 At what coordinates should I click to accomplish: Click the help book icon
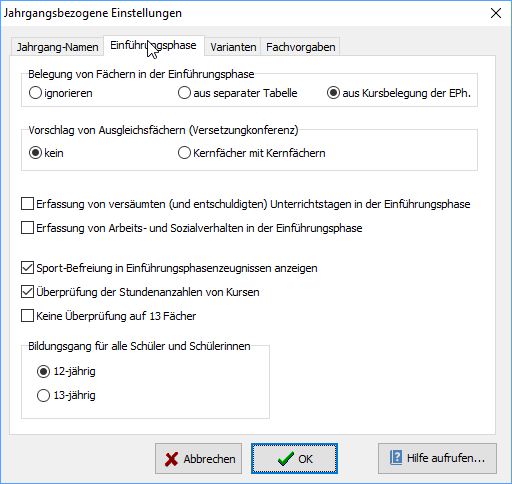[x=396, y=458]
